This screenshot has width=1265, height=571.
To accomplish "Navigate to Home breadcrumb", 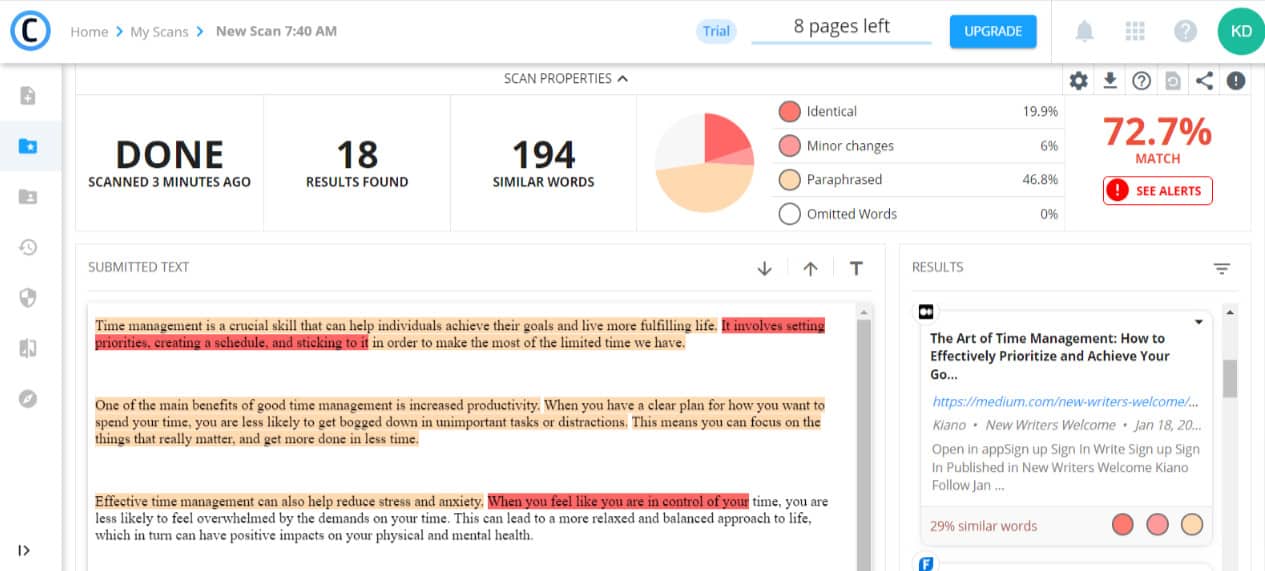I will click(x=89, y=31).
